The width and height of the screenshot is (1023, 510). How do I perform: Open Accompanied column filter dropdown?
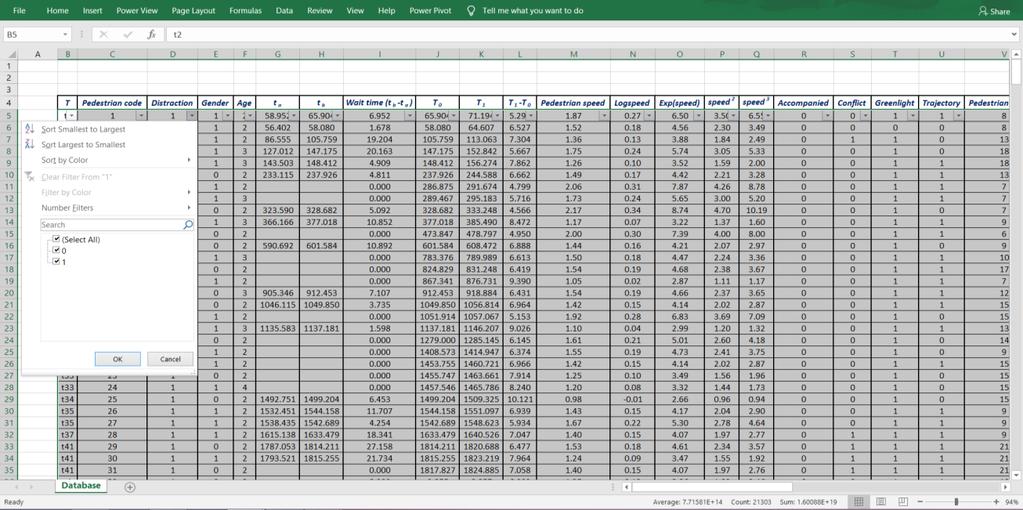click(x=827, y=115)
